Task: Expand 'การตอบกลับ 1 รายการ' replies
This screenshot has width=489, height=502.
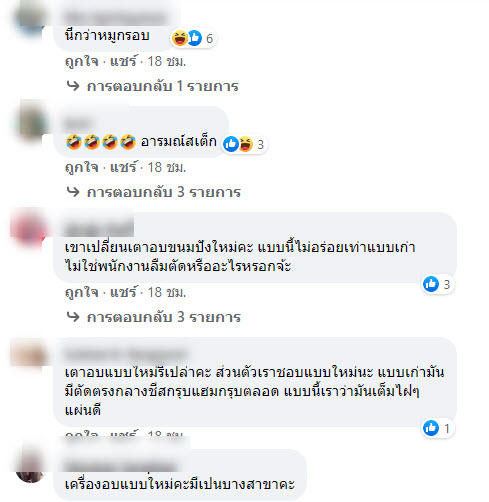Action: (162, 86)
